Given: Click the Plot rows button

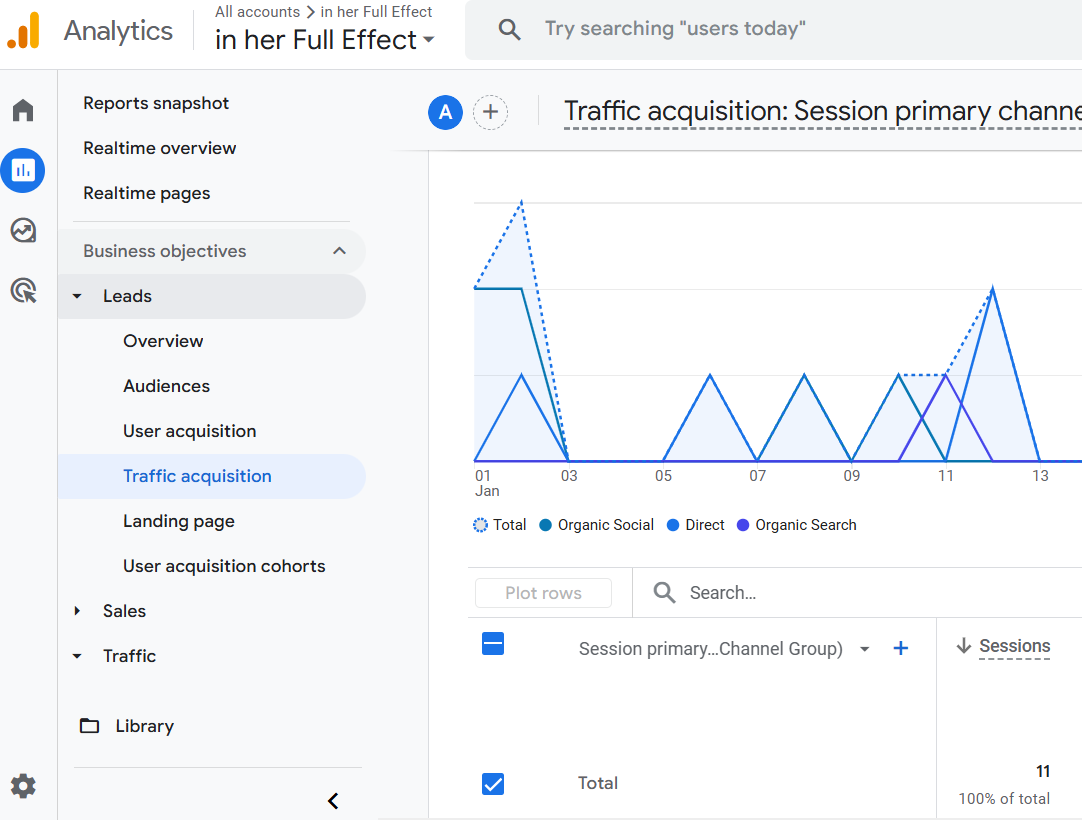Looking at the screenshot, I should 543,593.
